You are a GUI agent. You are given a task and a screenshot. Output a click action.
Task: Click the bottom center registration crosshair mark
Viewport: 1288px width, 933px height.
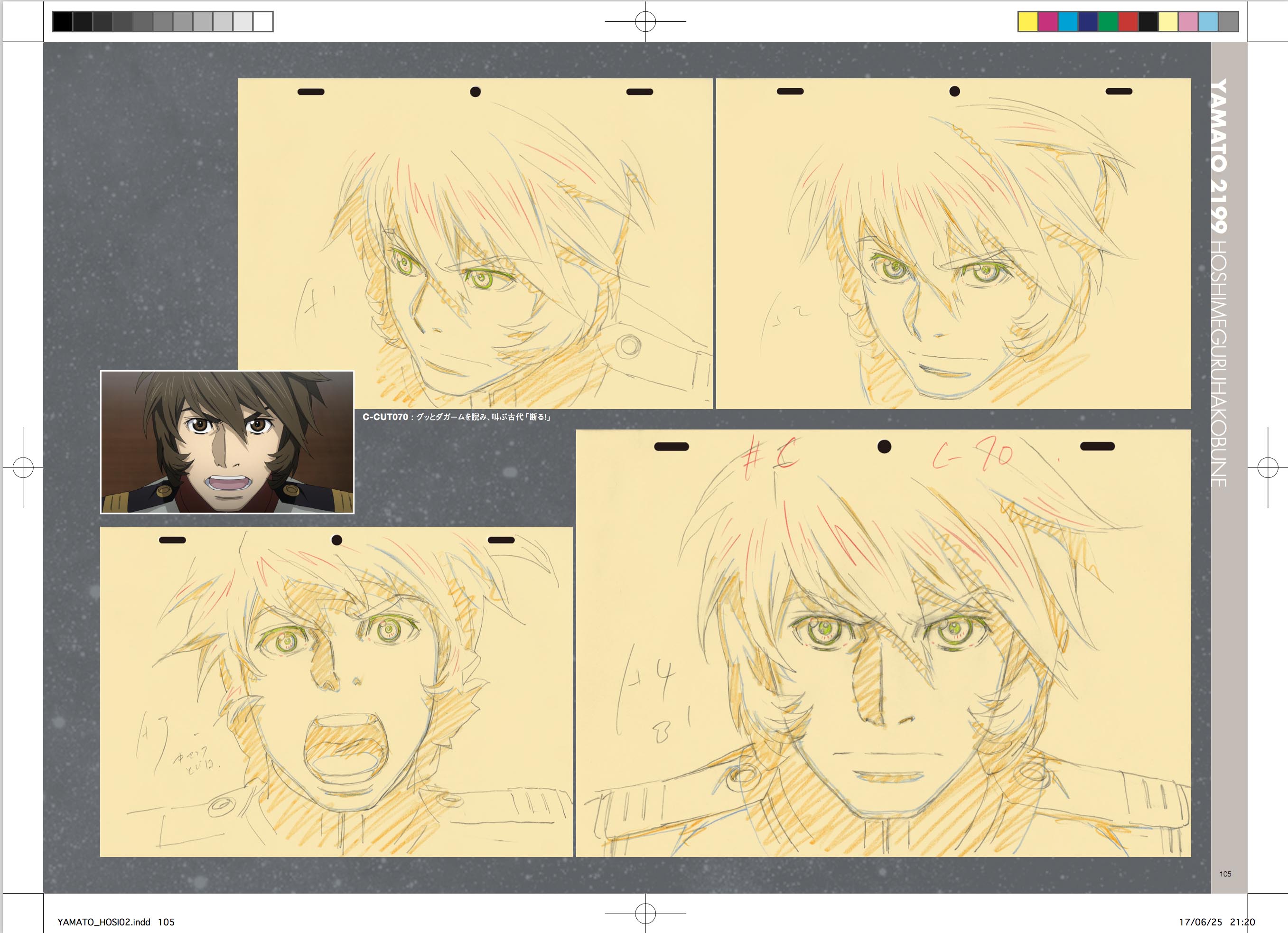click(x=645, y=914)
